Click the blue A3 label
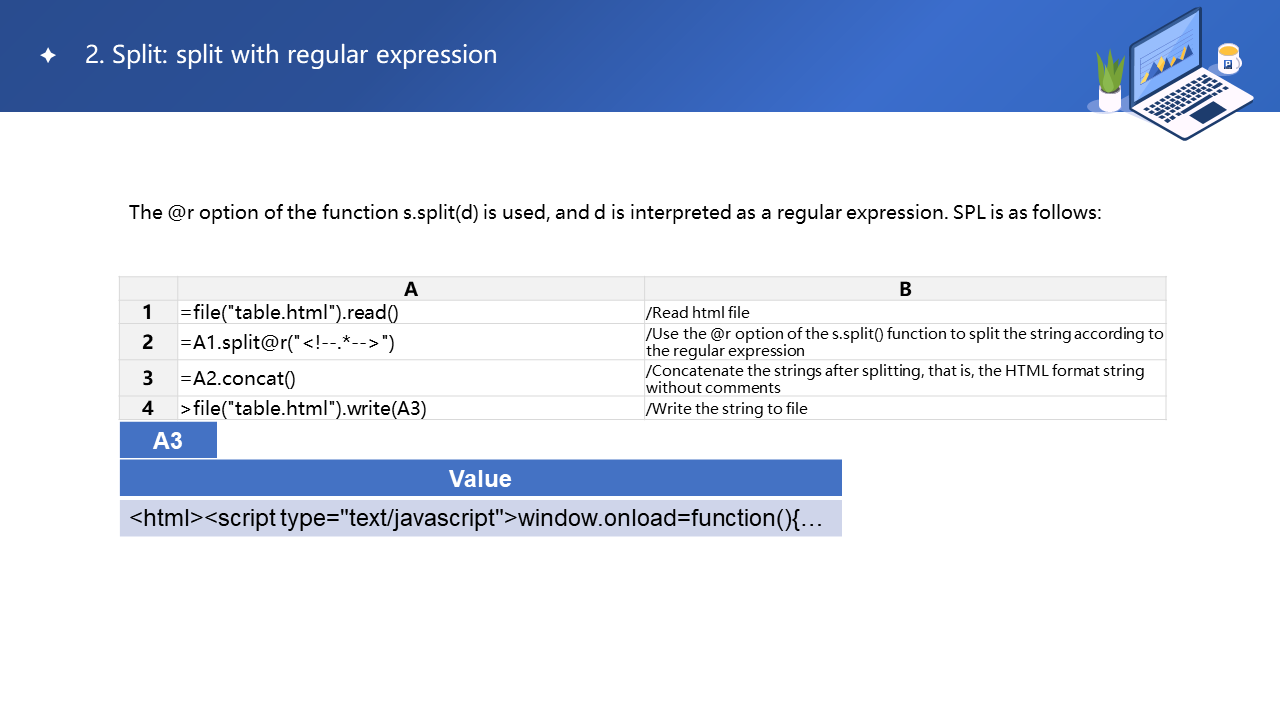 coord(168,440)
